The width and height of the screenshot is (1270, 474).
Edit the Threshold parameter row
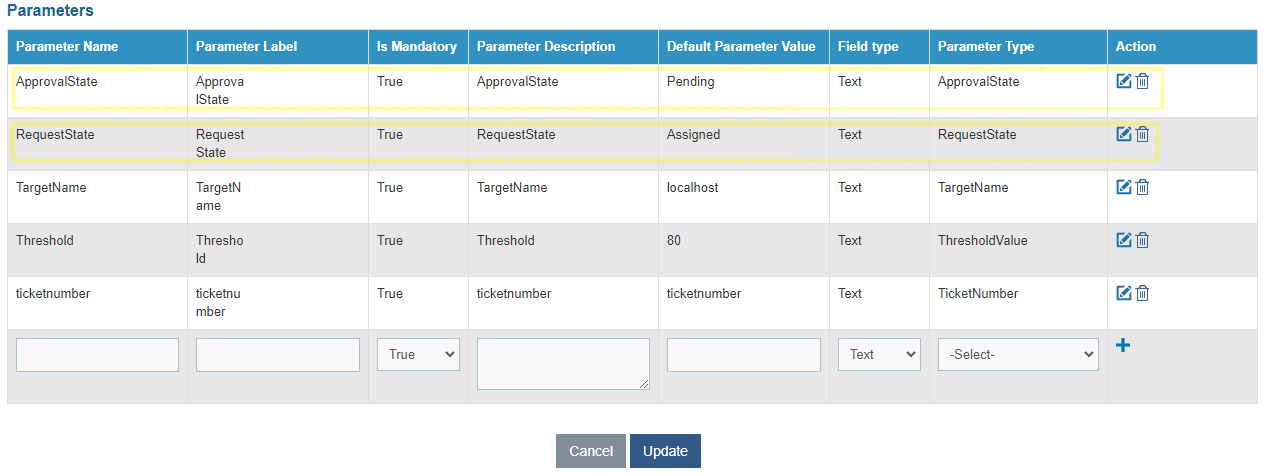(1123, 240)
